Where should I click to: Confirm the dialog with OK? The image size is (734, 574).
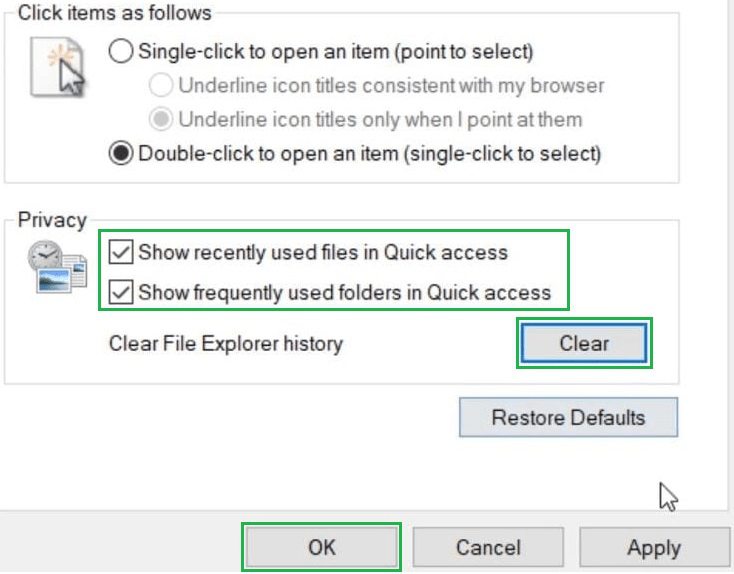point(321,548)
